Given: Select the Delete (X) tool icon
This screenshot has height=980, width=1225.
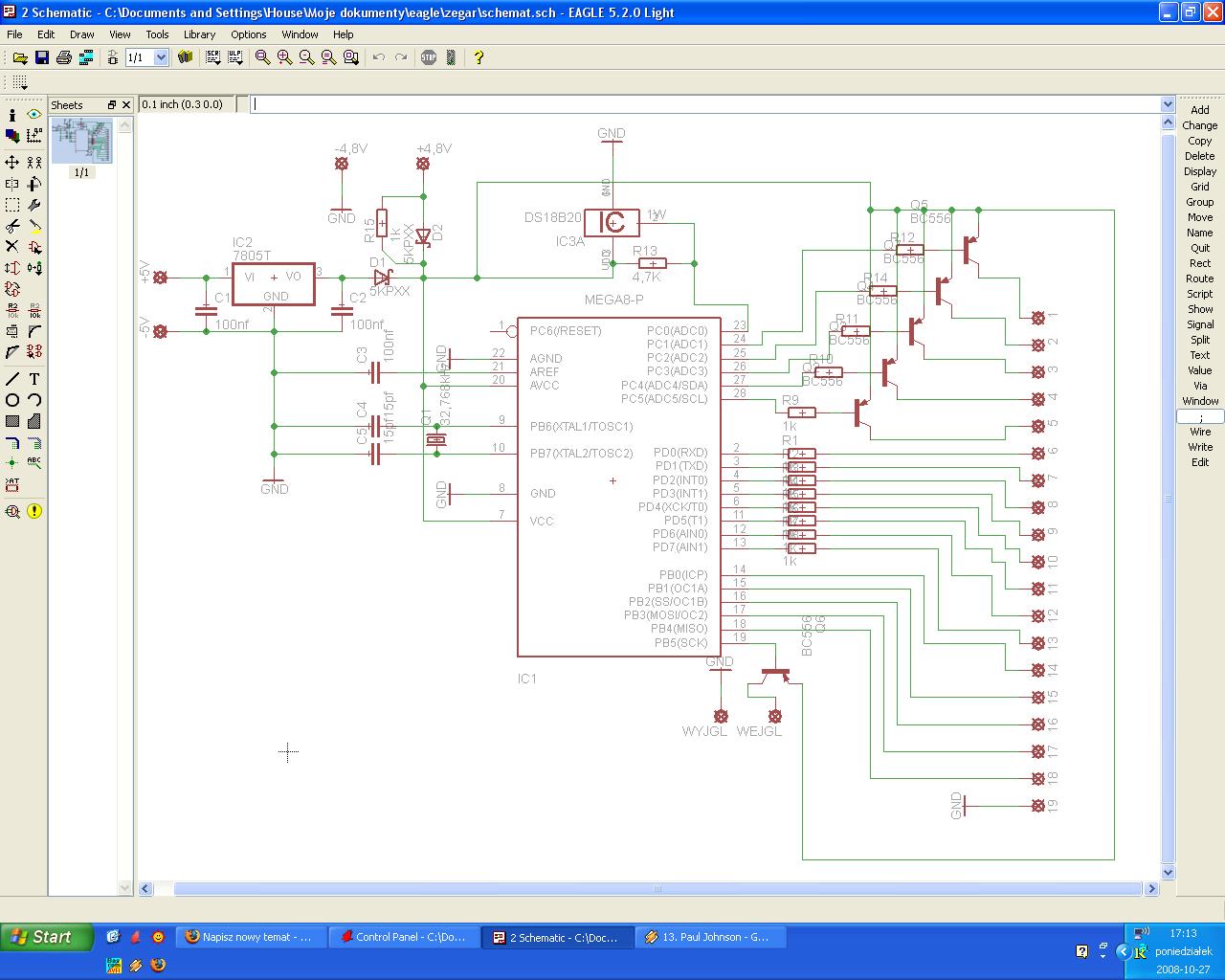Looking at the screenshot, I should pyautogui.click(x=12, y=247).
